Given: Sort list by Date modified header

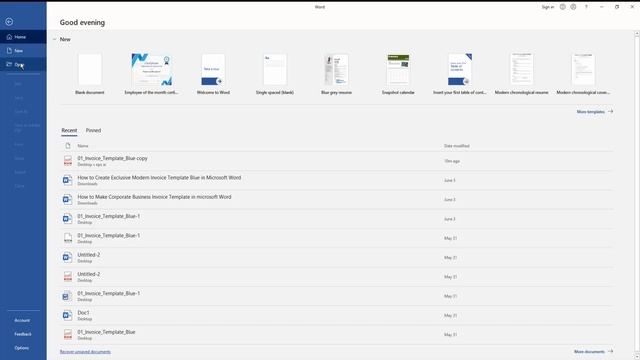Looking at the screenshot, I should [456, 146].
